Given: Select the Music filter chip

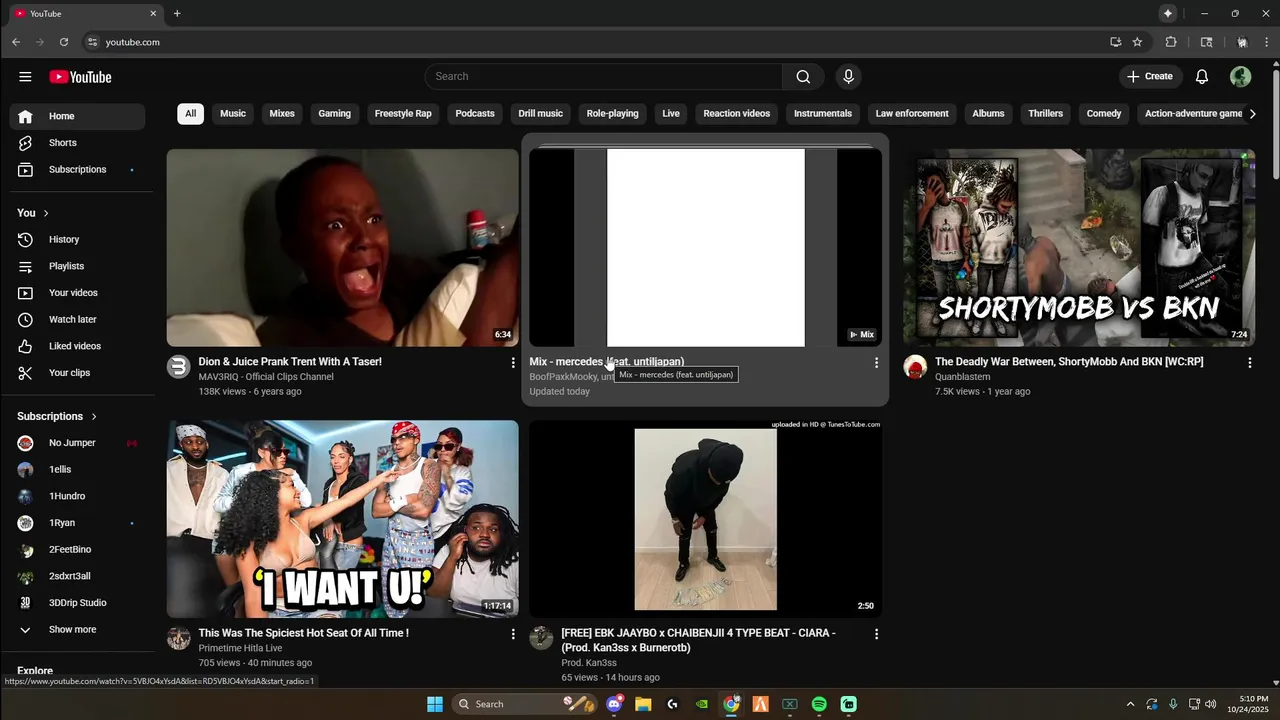Looking at the screenshot, I should pos(233,114).
